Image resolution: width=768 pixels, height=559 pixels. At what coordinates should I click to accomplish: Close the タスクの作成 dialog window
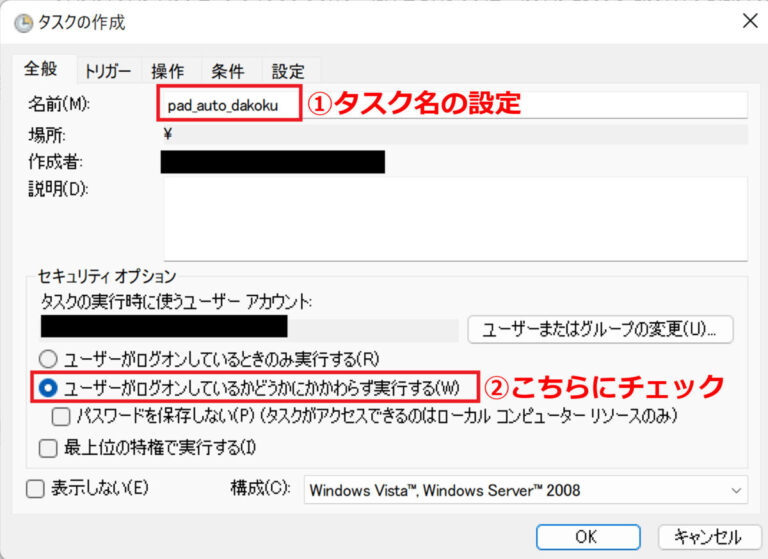(x=747, y=21)
